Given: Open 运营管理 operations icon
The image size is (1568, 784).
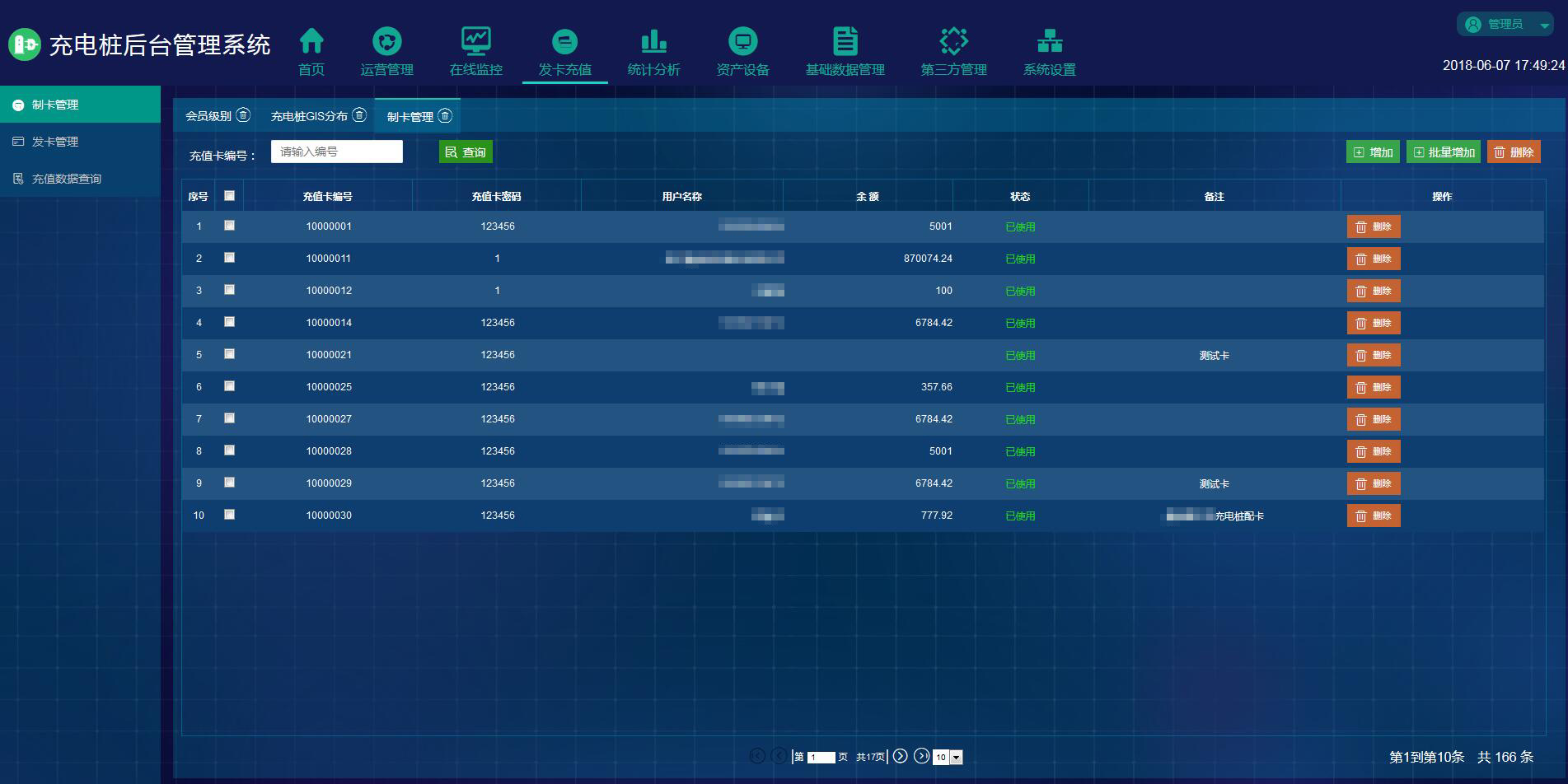Looking at the screenshot, I should 386,41.
